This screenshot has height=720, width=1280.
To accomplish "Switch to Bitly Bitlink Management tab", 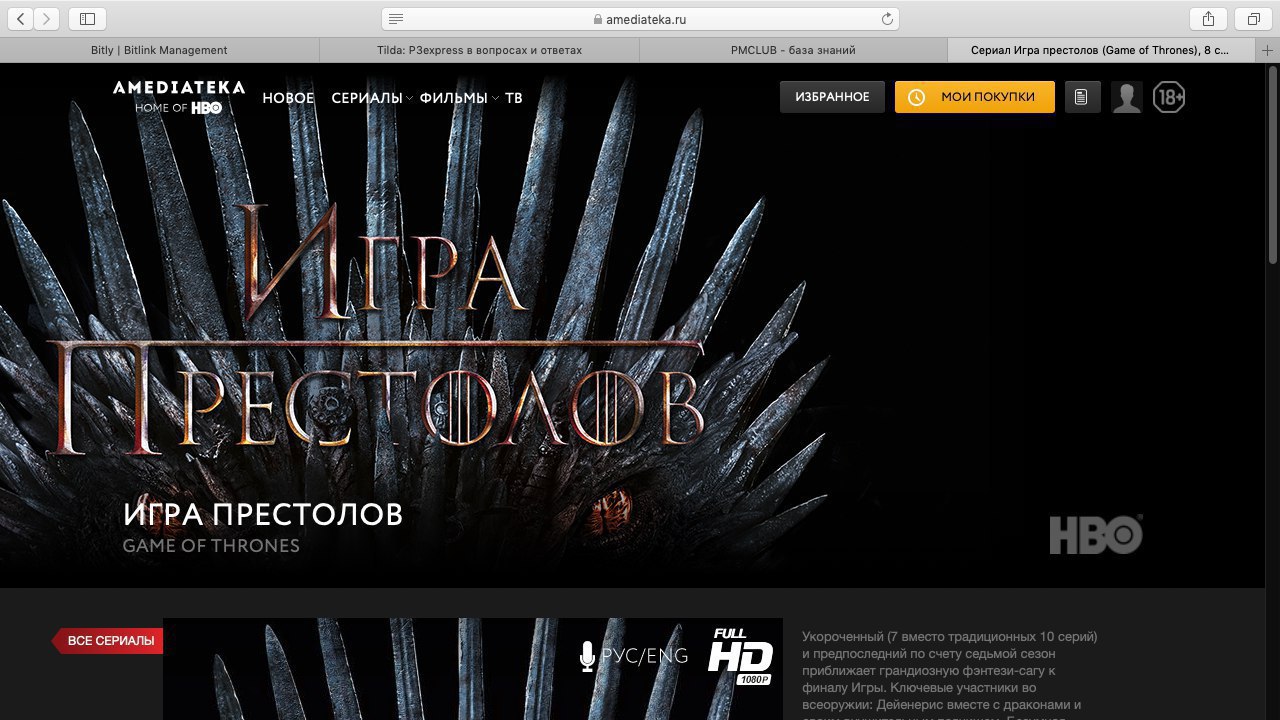I will (159, 50).
